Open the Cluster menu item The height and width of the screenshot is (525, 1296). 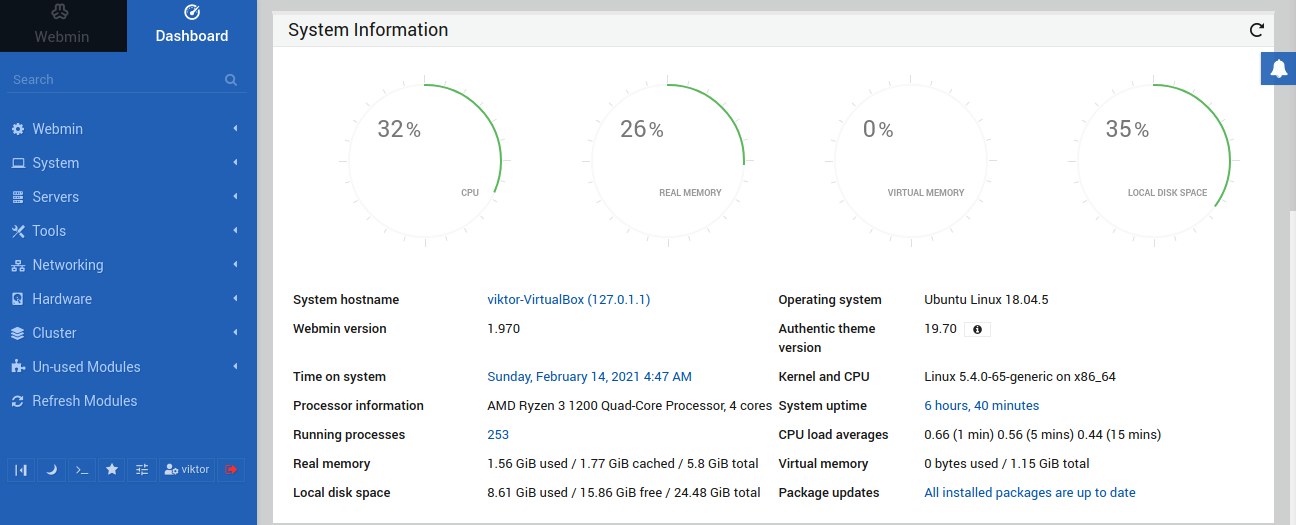(128, 333)
